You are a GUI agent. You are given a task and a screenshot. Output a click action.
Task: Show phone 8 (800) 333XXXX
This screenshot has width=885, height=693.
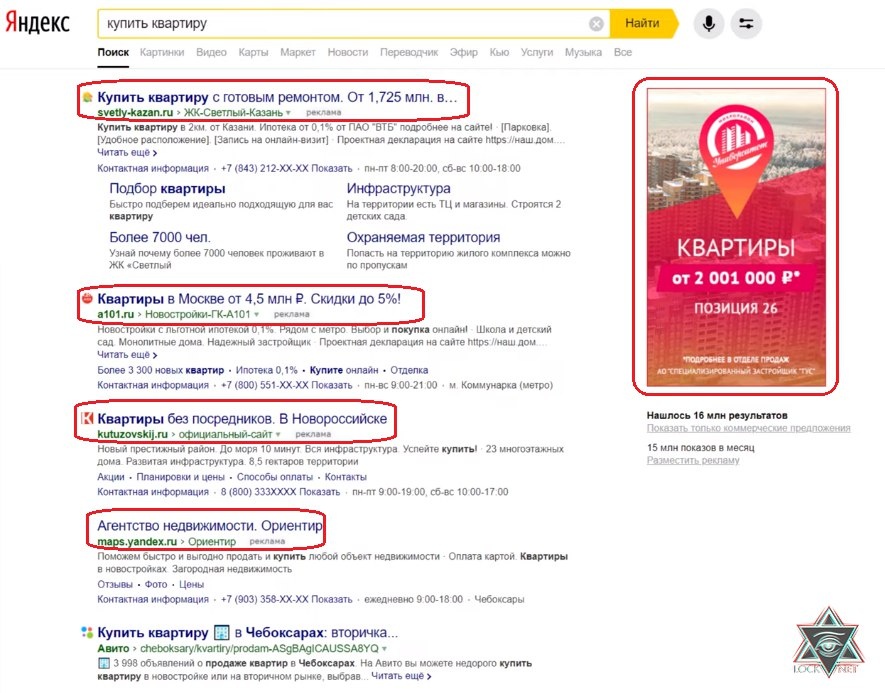point(281,492)
